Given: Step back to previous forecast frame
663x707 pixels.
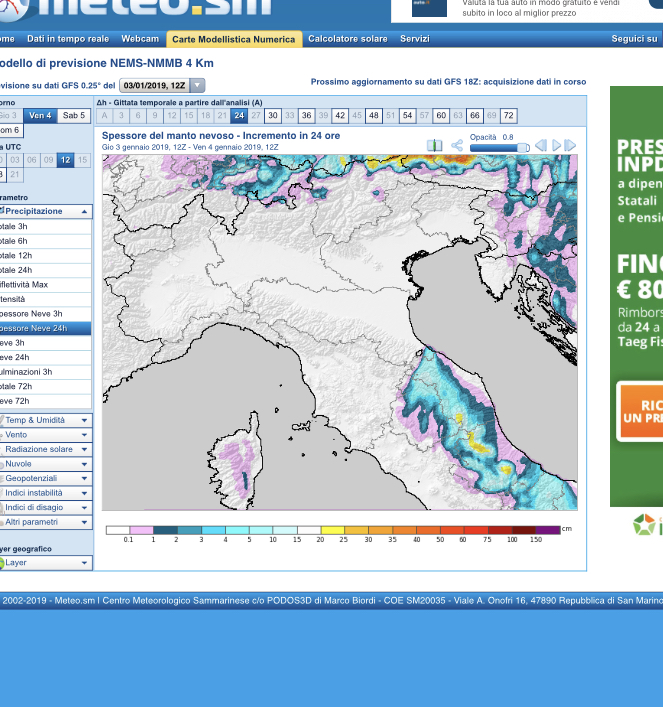Looking at the screenshot, I should click(x=540, y=146).
